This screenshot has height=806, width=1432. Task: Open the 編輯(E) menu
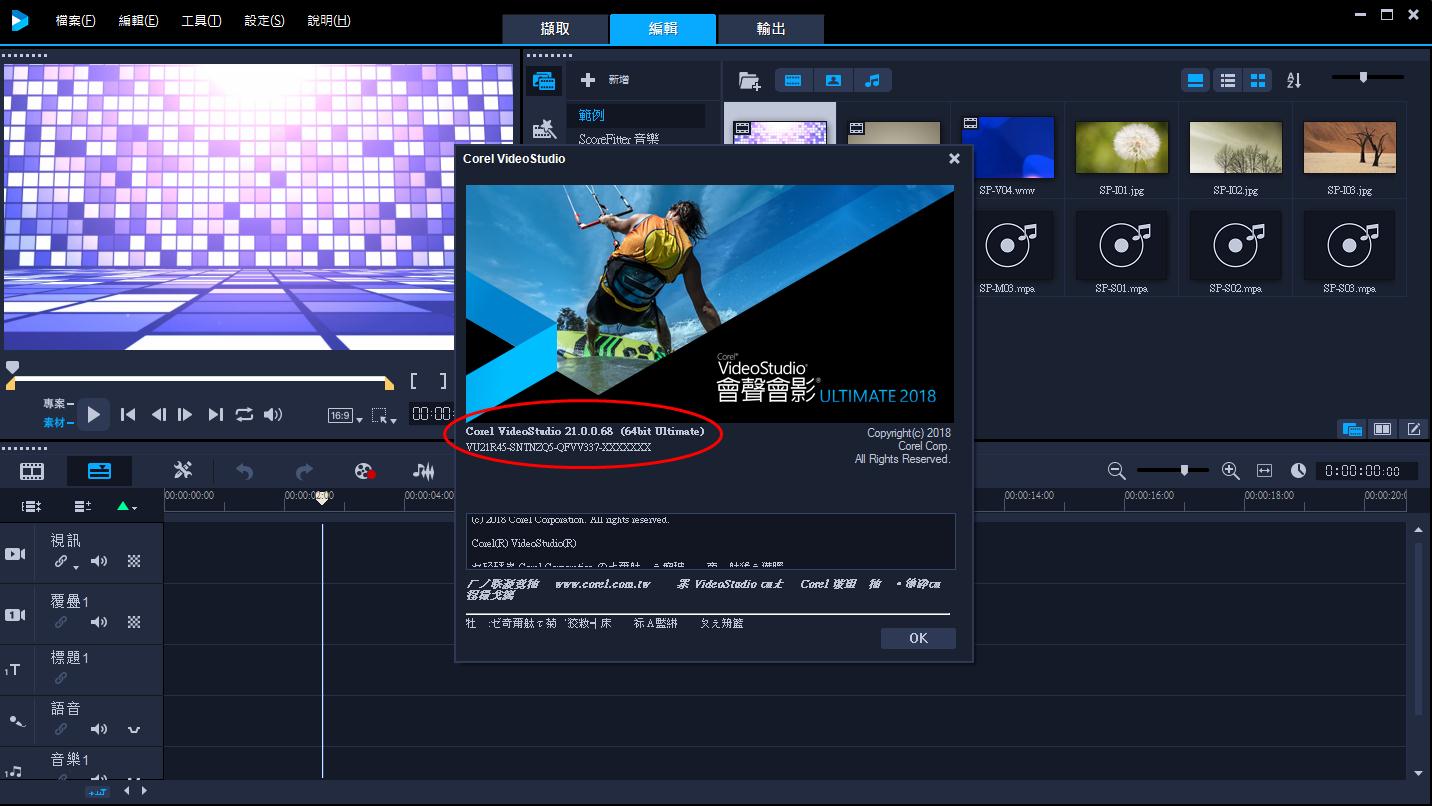tap(138, 20)
